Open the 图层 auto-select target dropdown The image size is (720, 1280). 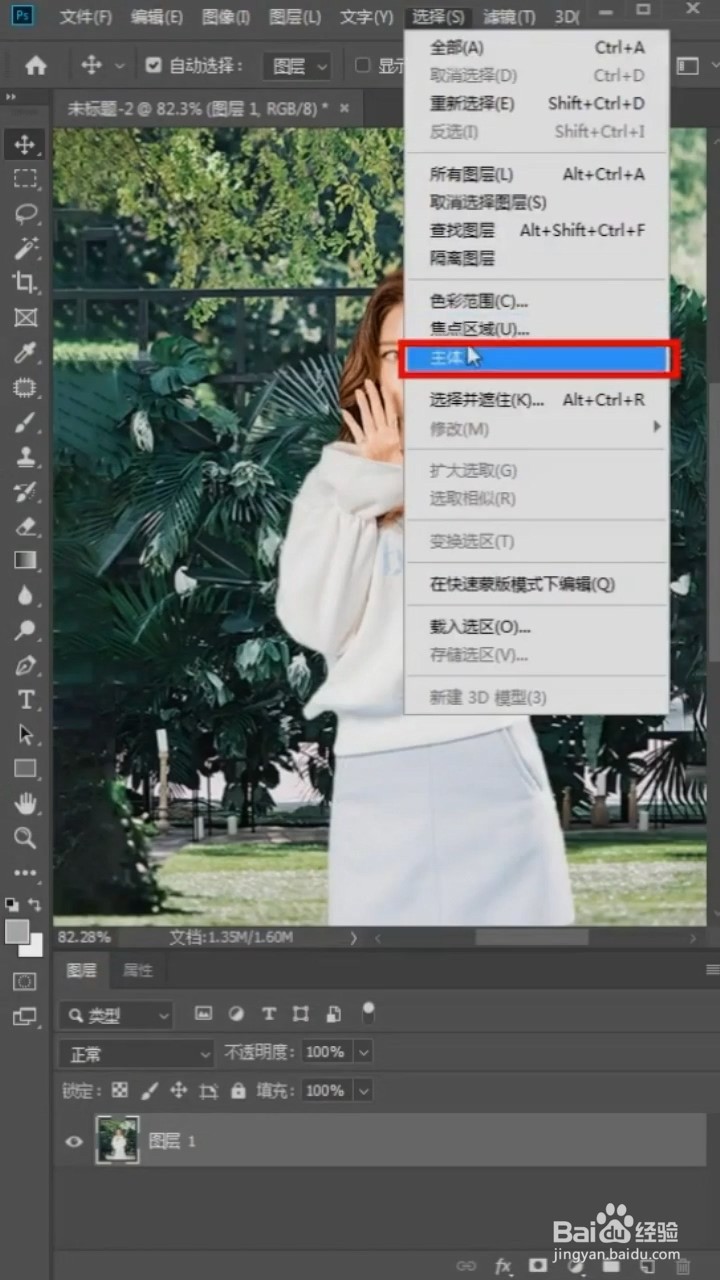coord(297,66)
